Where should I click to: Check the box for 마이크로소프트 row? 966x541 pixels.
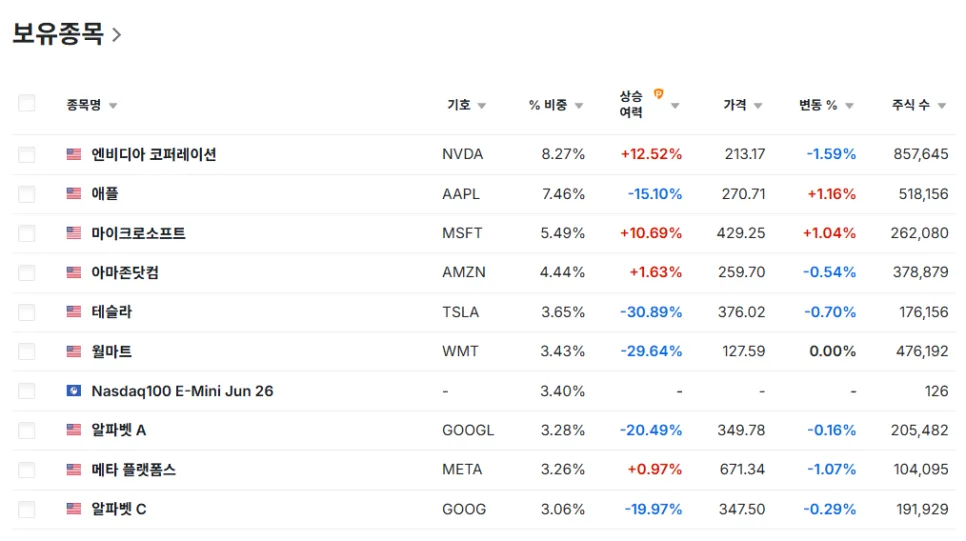(26, 233)
